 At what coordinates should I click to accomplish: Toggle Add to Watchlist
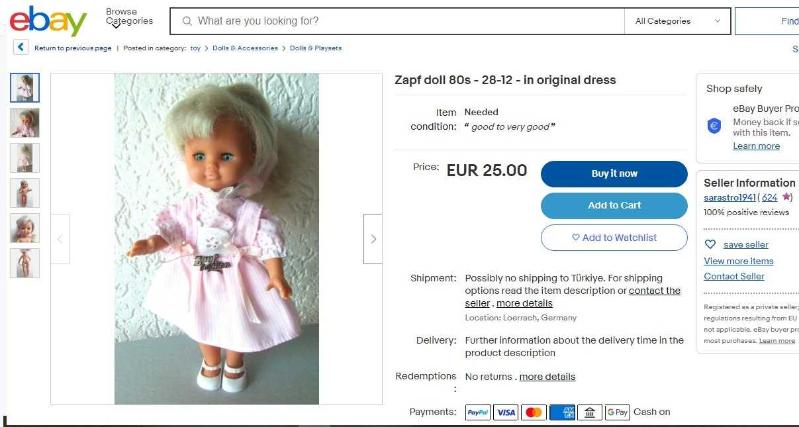614,237
